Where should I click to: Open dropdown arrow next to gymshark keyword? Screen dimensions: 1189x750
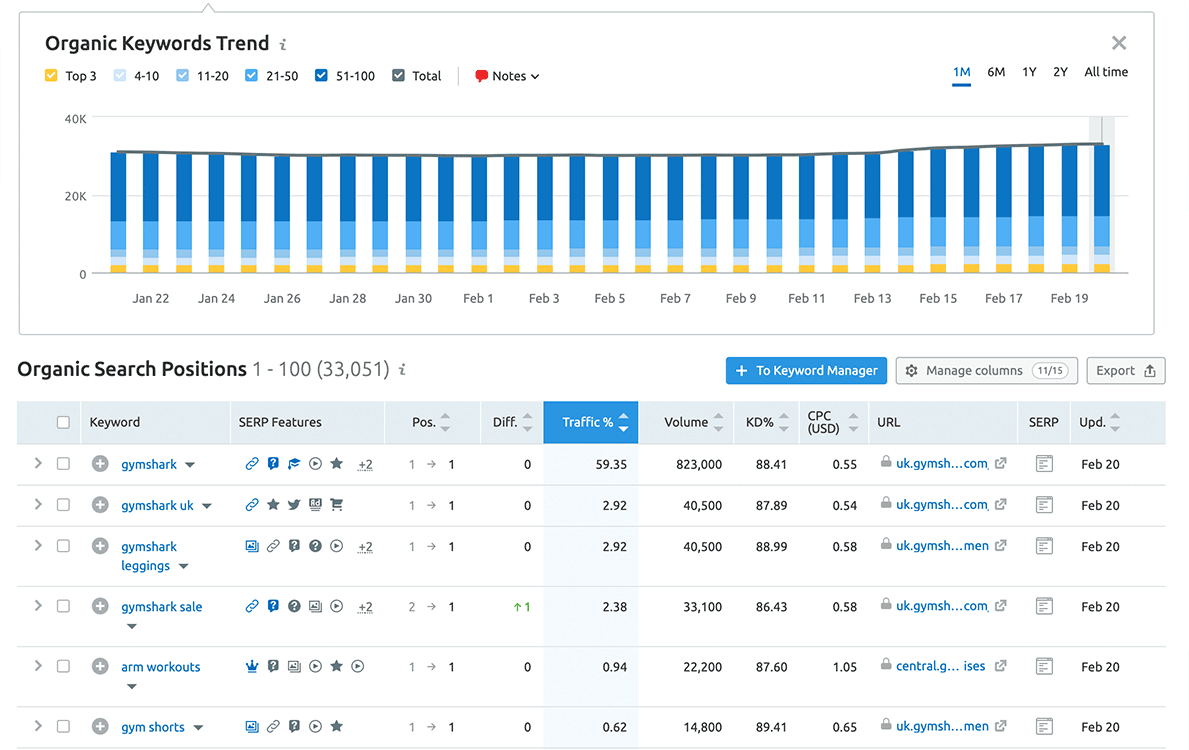coord(190,465)
